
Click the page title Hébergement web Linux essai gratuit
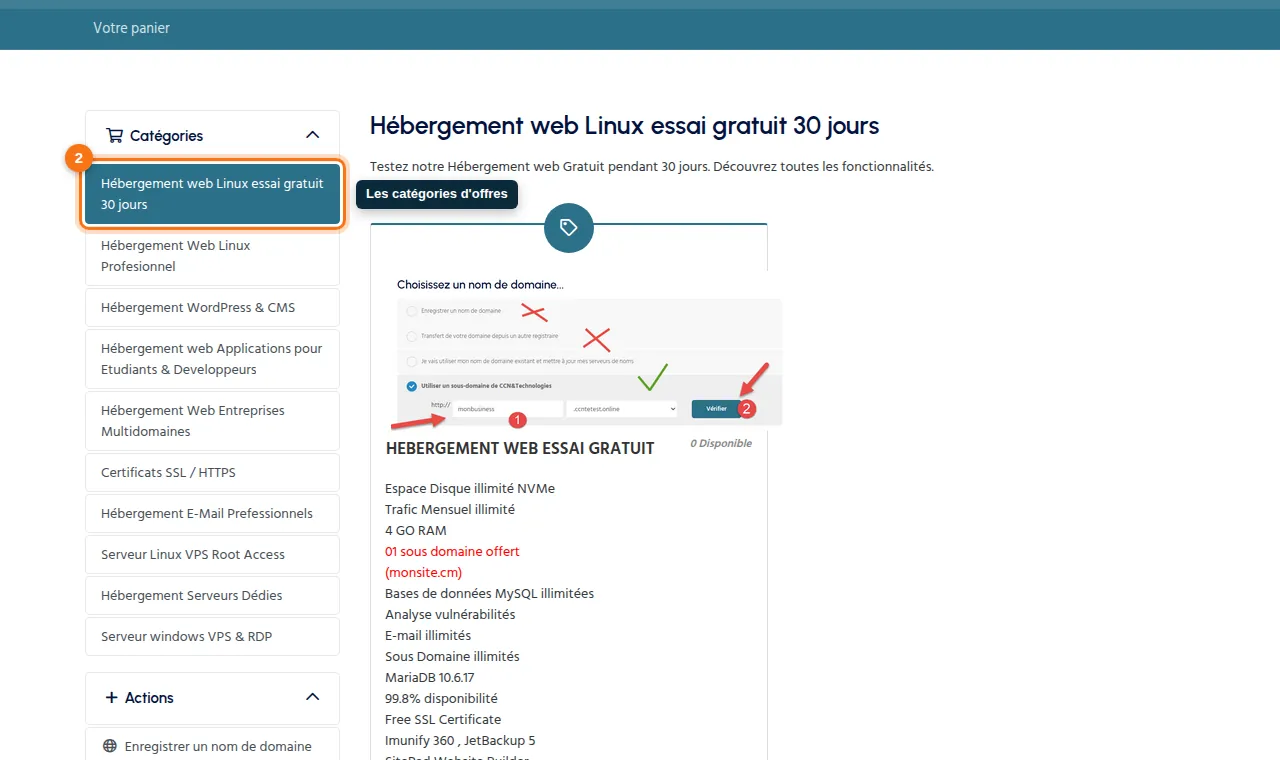(625, 126)
